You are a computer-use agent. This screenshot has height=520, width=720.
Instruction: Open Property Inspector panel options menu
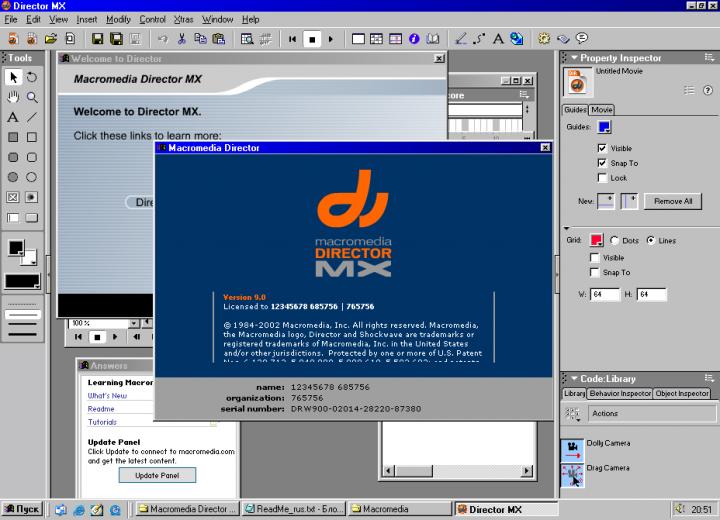(709, 57)
